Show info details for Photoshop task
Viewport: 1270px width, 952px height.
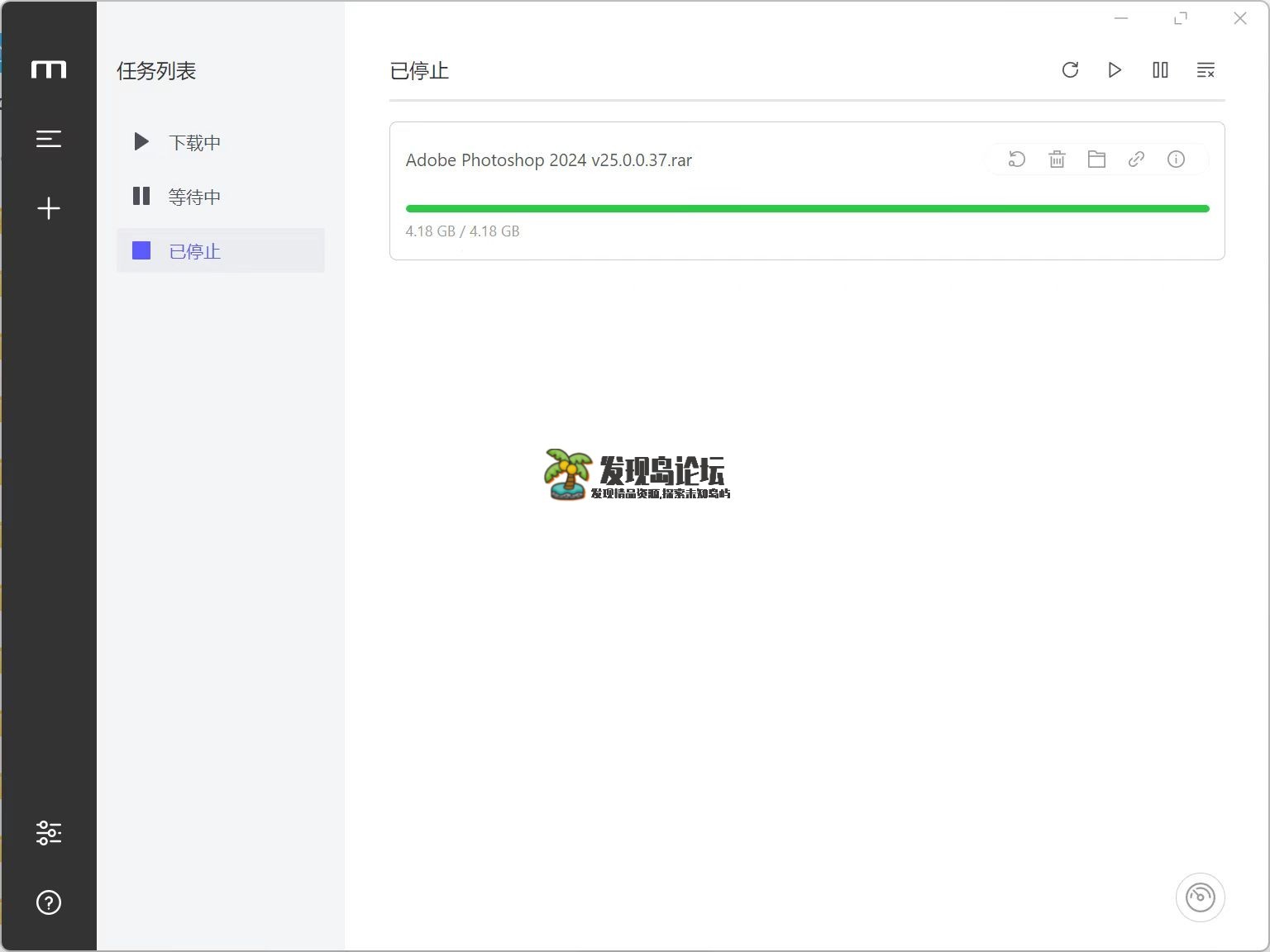tap(1176, 159)
